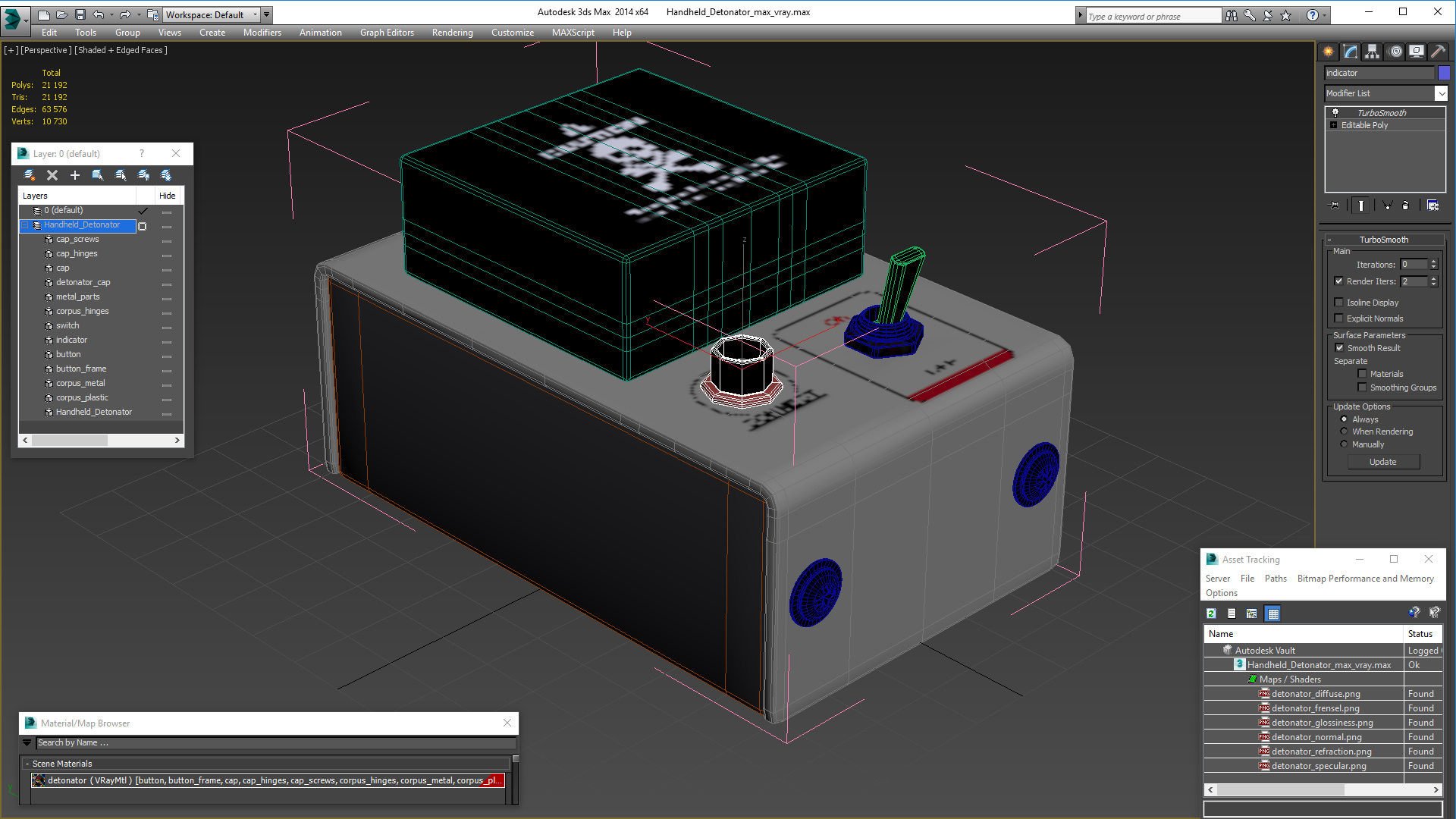Click the Create New Layer icon in the Layer dialog
The height and width of the screenshot is (819, 1456).
click(x=29, y=175)
